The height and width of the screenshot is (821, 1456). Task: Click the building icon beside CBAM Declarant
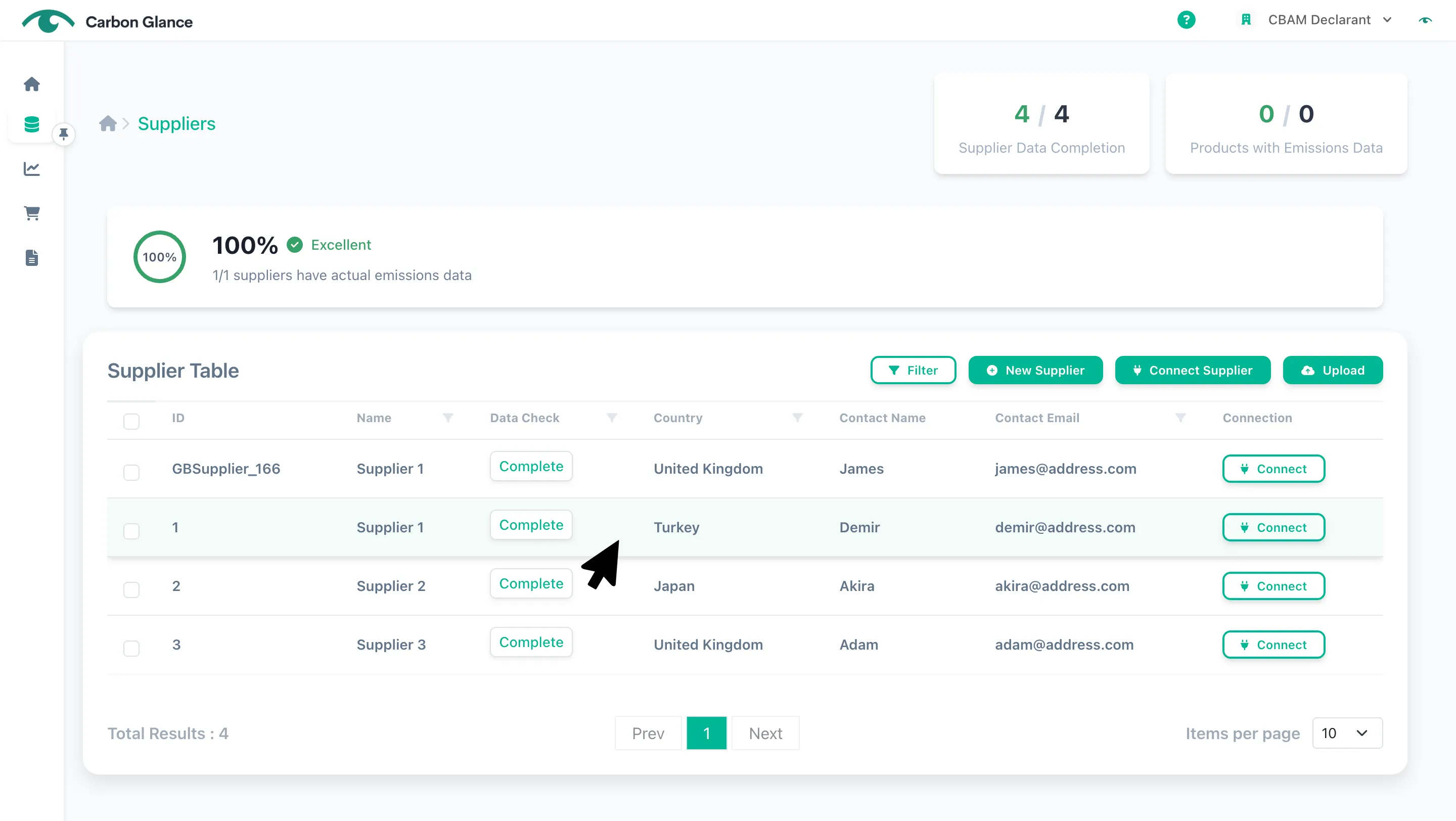click(1246, 20)
